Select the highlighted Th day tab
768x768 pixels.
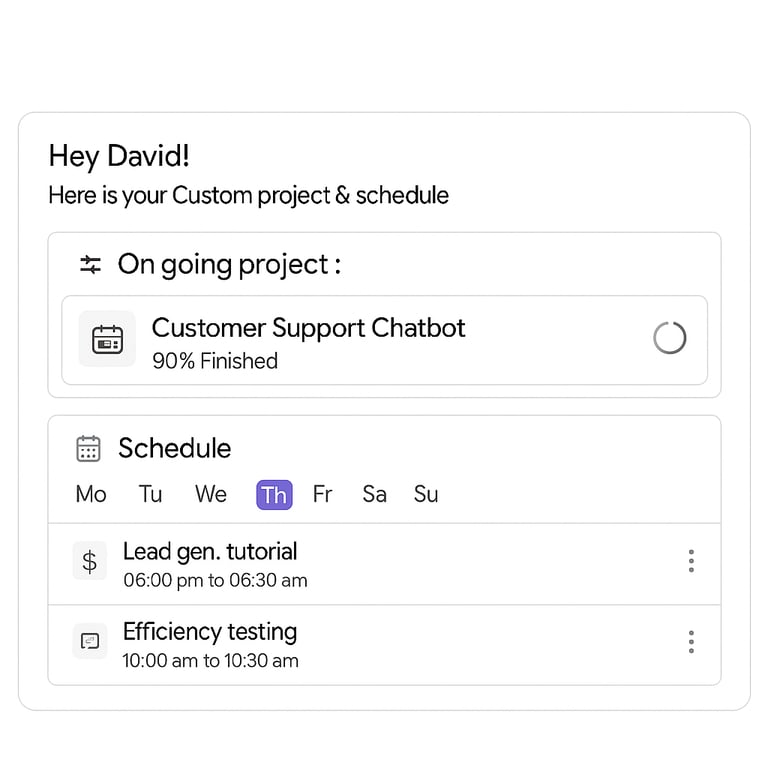[274, 495]
